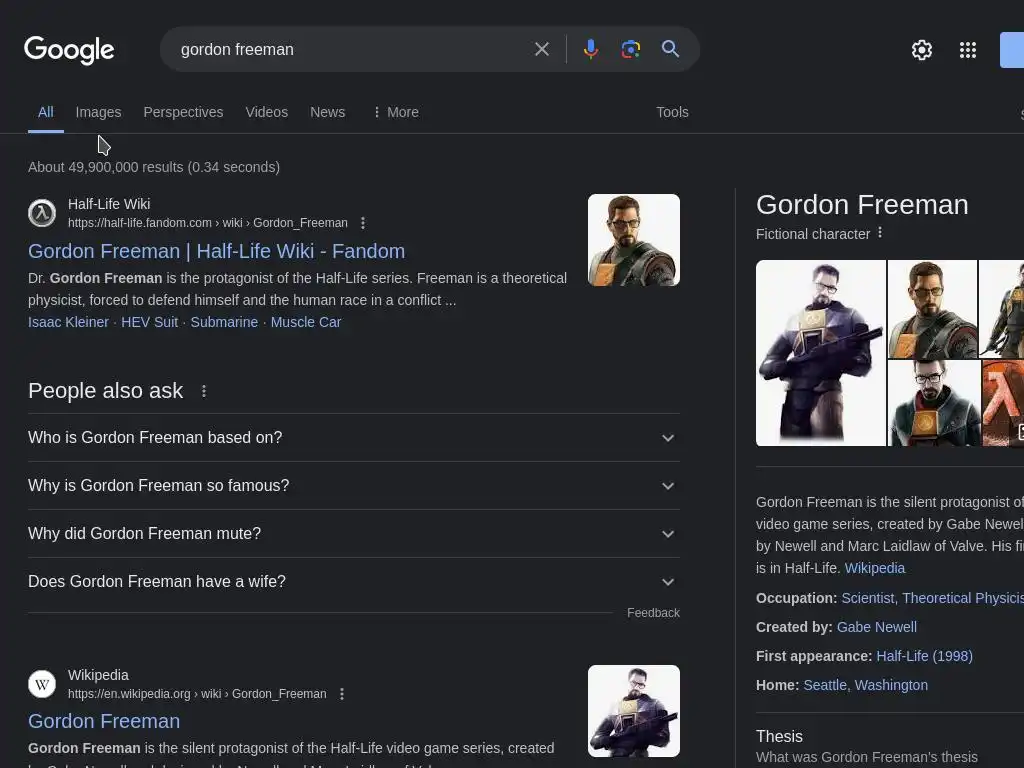Image resolution: width=1024 pixels, height=768 pixels.
Task: Expand Does Gordon Freeman have a wife?
Action: coord(354,581)
